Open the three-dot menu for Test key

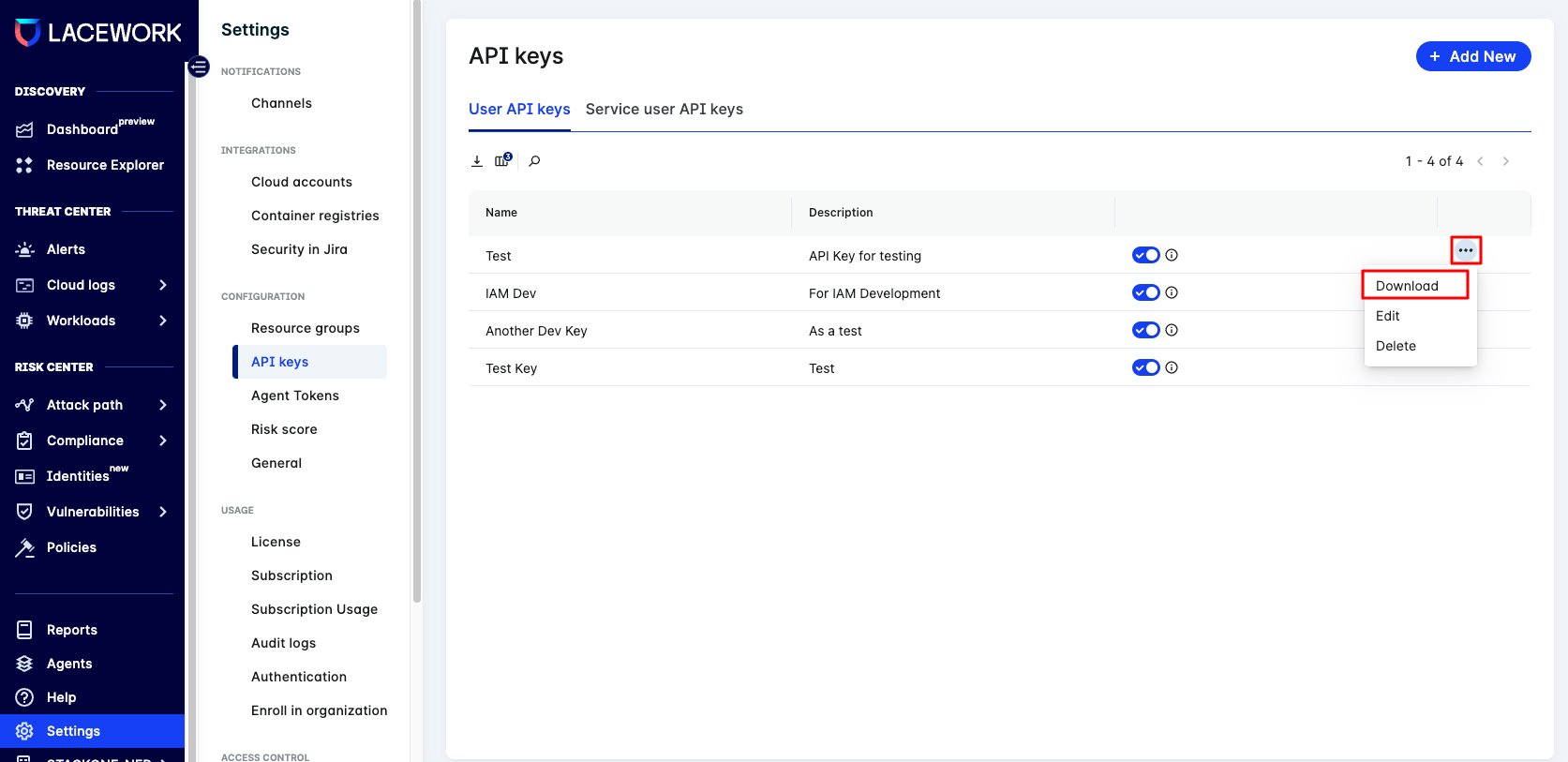coord(1466,250)
